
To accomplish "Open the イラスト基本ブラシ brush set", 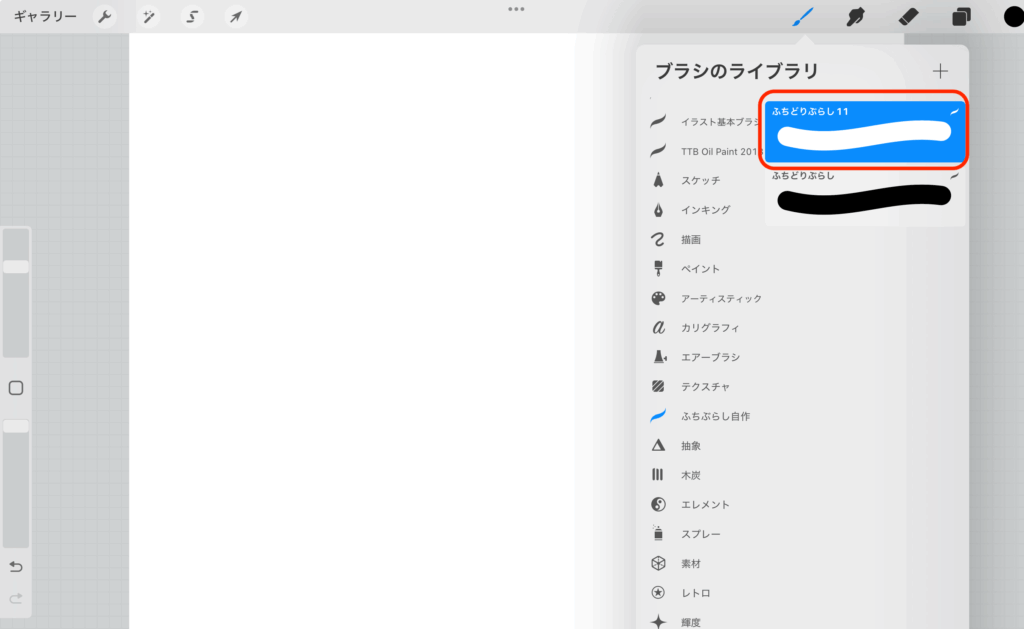I will click(707, 121).
